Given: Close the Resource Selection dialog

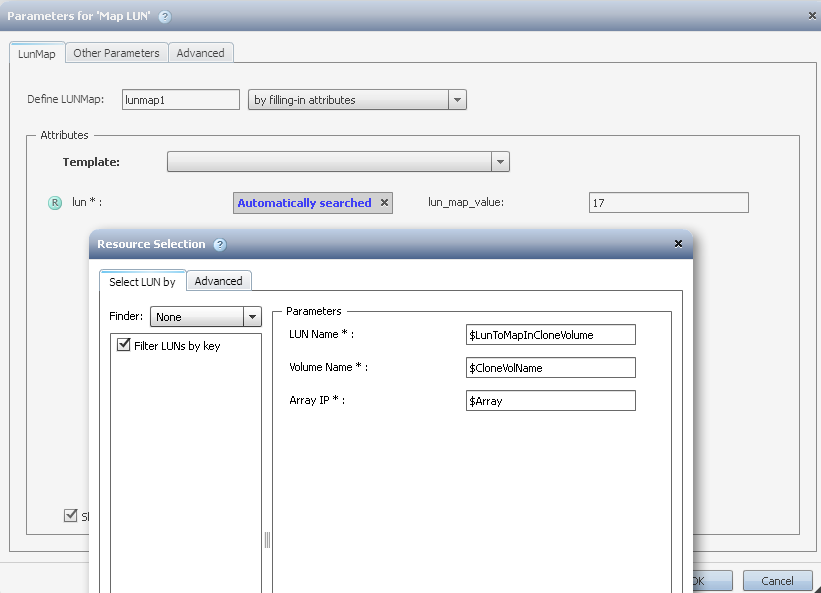Looking at the screenshot, I should point(678,244).
